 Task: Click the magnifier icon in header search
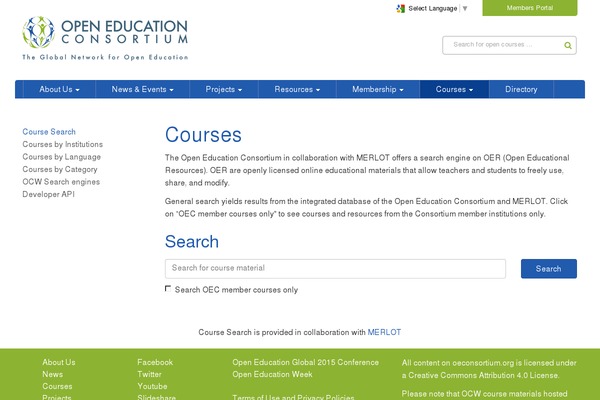point(568,46)
